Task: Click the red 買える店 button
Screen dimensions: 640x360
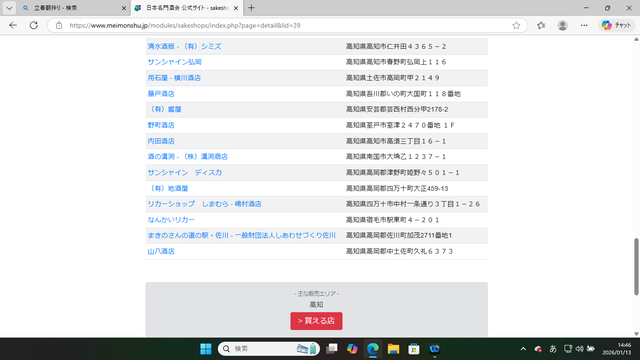Action: pos(316,321)
